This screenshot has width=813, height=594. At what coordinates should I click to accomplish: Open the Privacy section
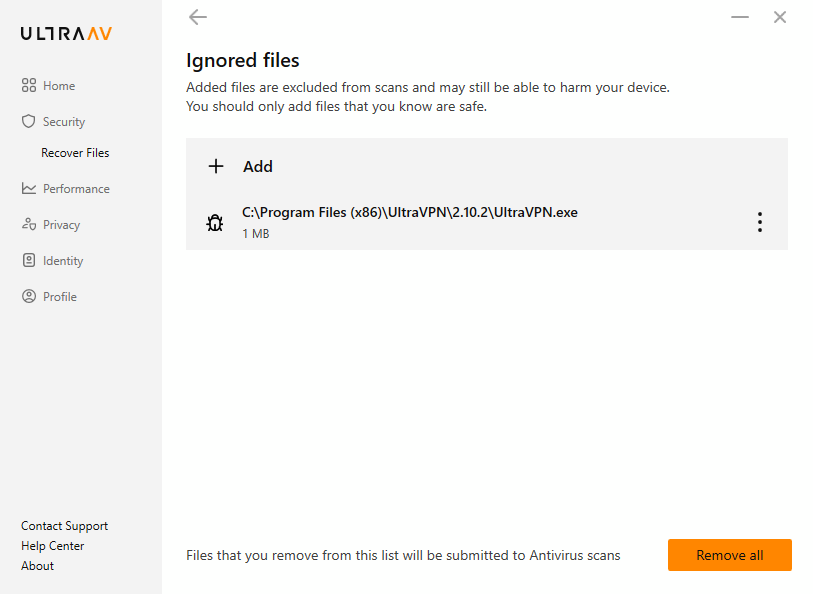pyautogui.click(x=51, y=224)
